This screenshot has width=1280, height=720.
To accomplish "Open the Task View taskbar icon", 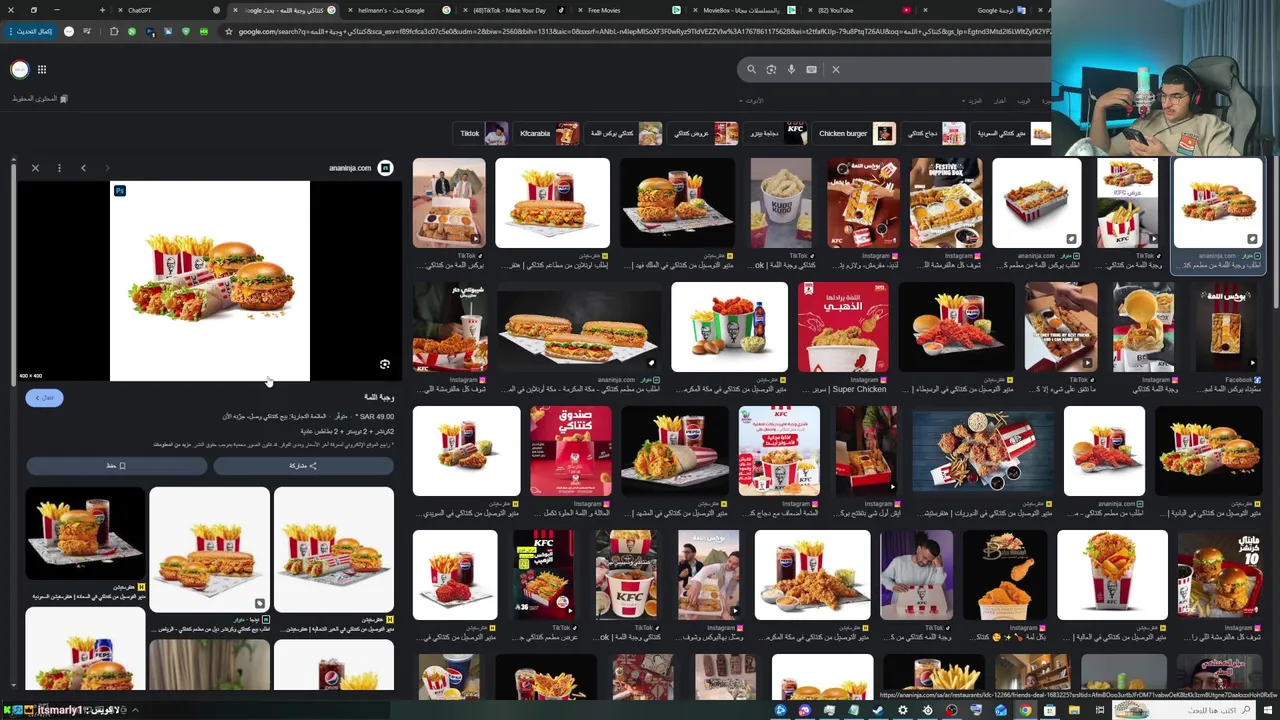I will (x=1099, y=711).
